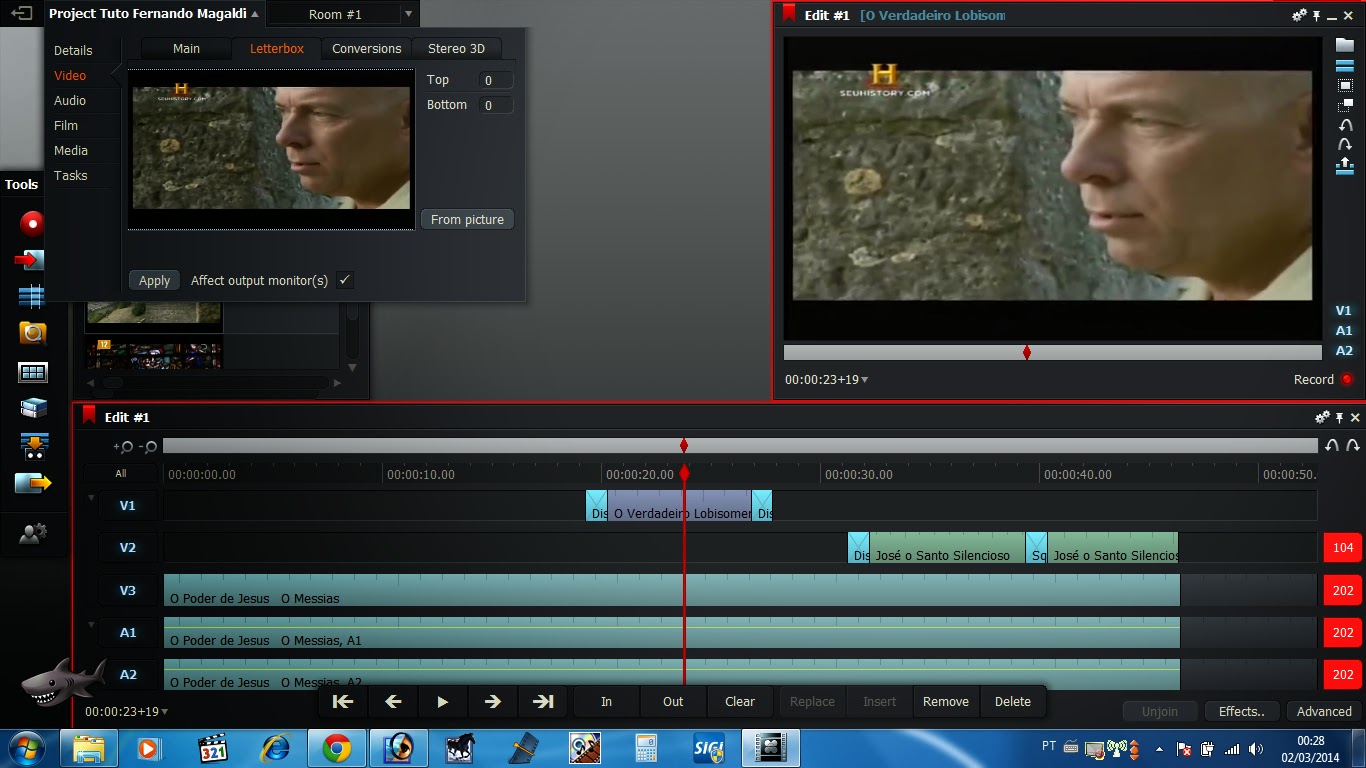Viewport: 1366px width, 768px height.
Task: Open Internet Explorer from the taskbar
Action: pyautogui.click(x=274, y=748)
